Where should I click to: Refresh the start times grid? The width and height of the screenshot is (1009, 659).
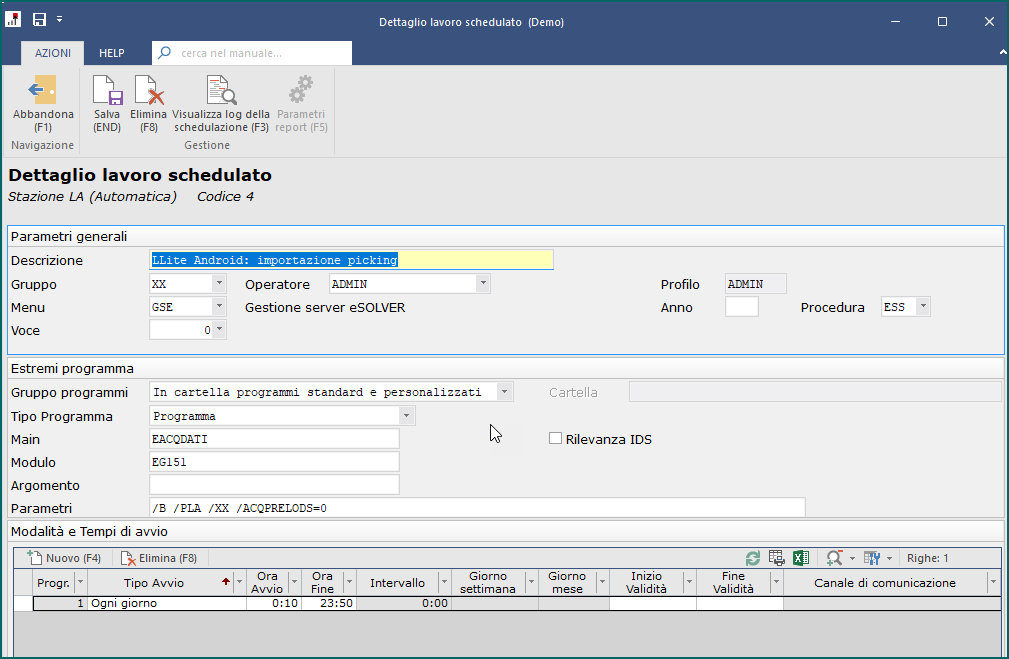pyautogui.click(x=753, y=558)
